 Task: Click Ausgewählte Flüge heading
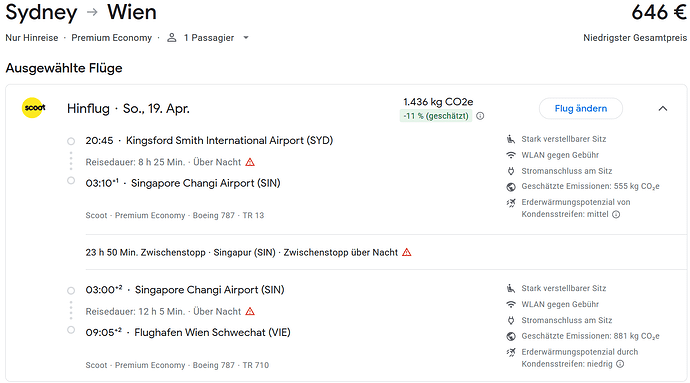(x=64, y=68)
